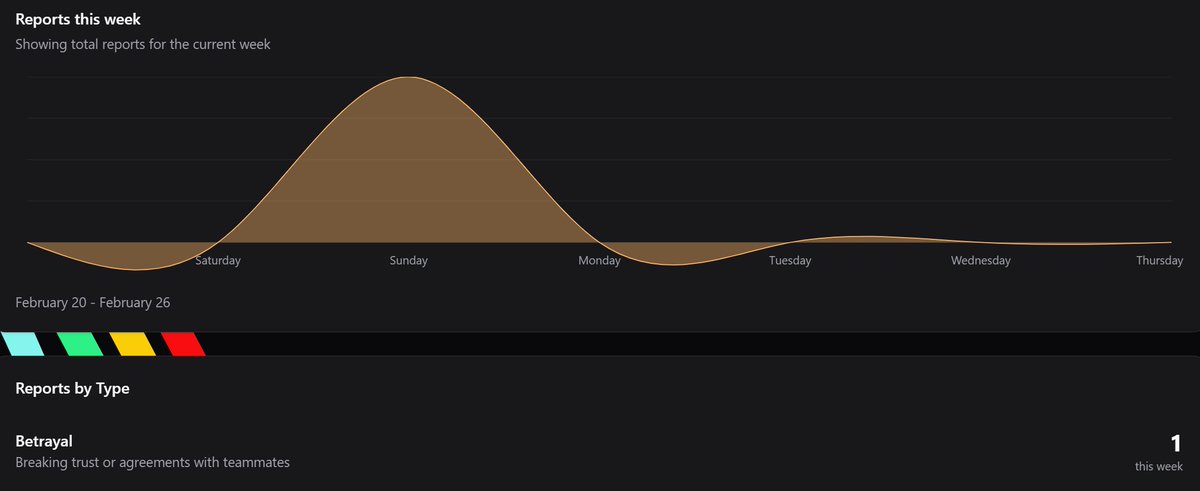
Task: Open the Betrayal report type row
Action: point(600,452)
